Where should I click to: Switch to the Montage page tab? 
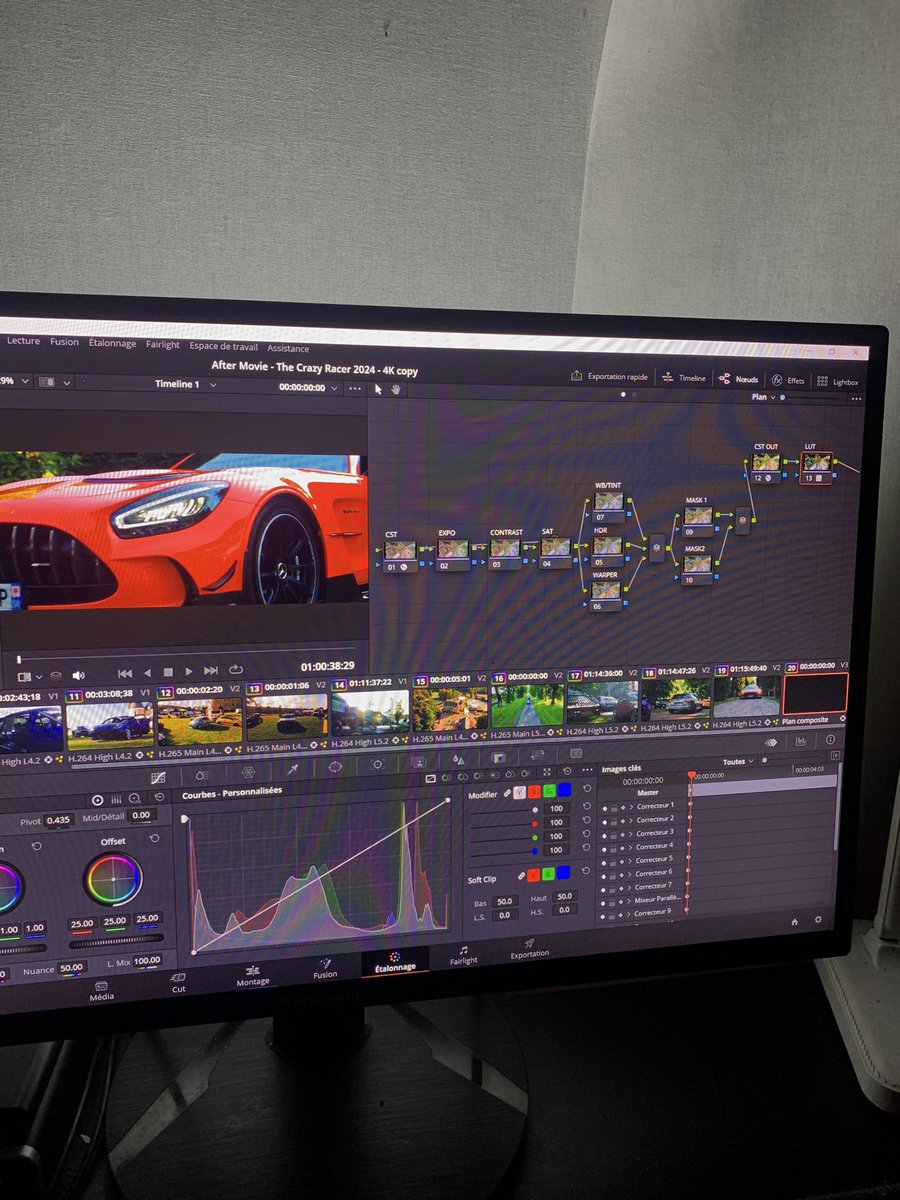click(x=252, y=976)
